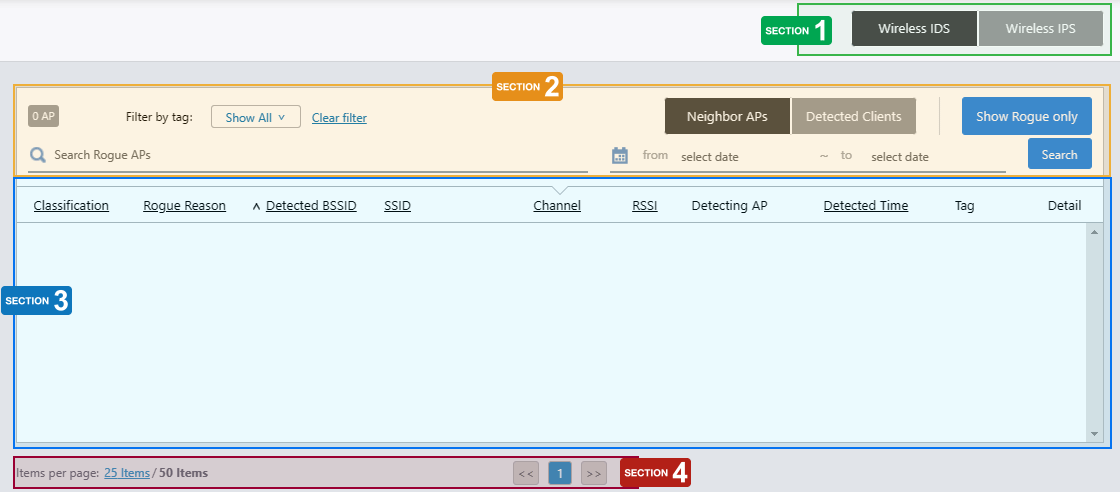The width and height of the screenshot is (1120, 492).
Task: Go to next page with >> button
Action: [594, 473]
